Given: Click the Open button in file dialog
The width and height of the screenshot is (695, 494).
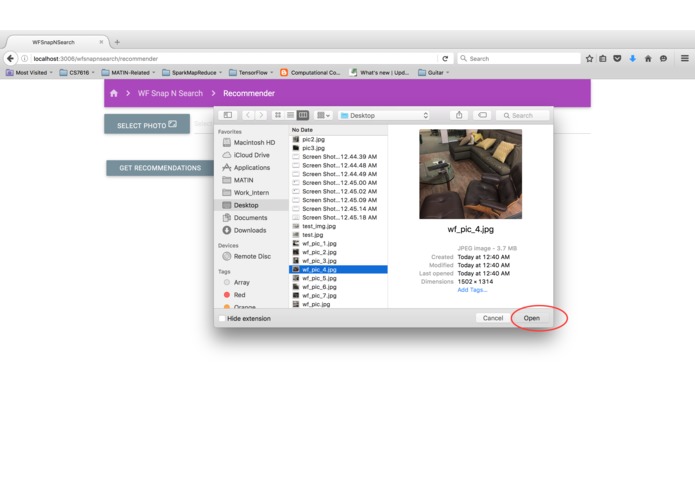Looking at the screenshot, I should [x=531, y=318].
